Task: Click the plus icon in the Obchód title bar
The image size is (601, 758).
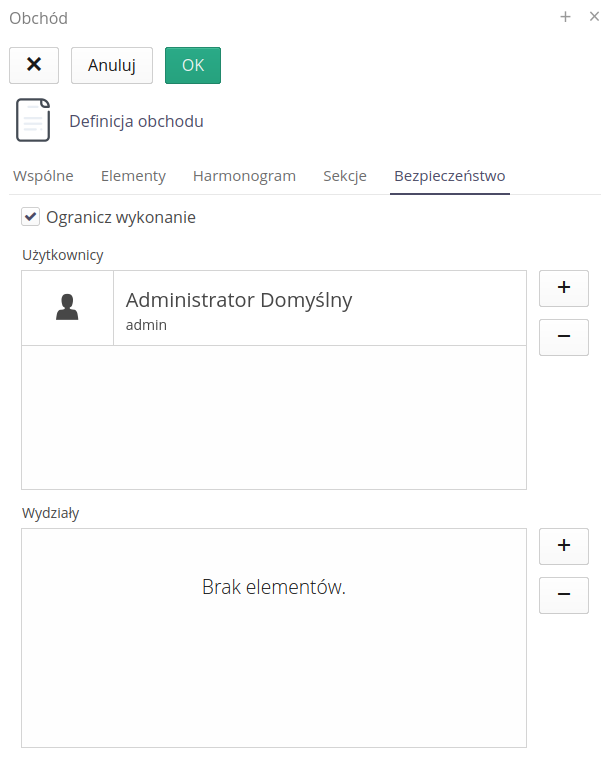Action: click(565, 17)
